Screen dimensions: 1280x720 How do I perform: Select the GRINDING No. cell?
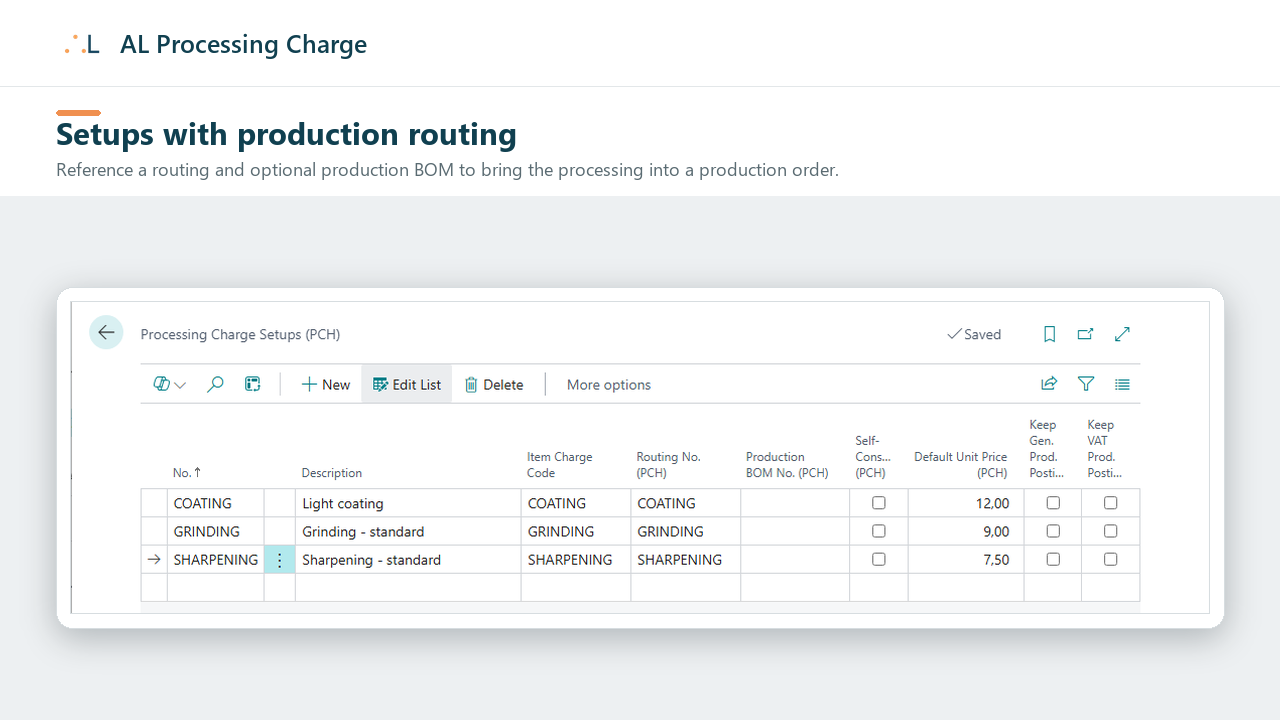[215, 531]
